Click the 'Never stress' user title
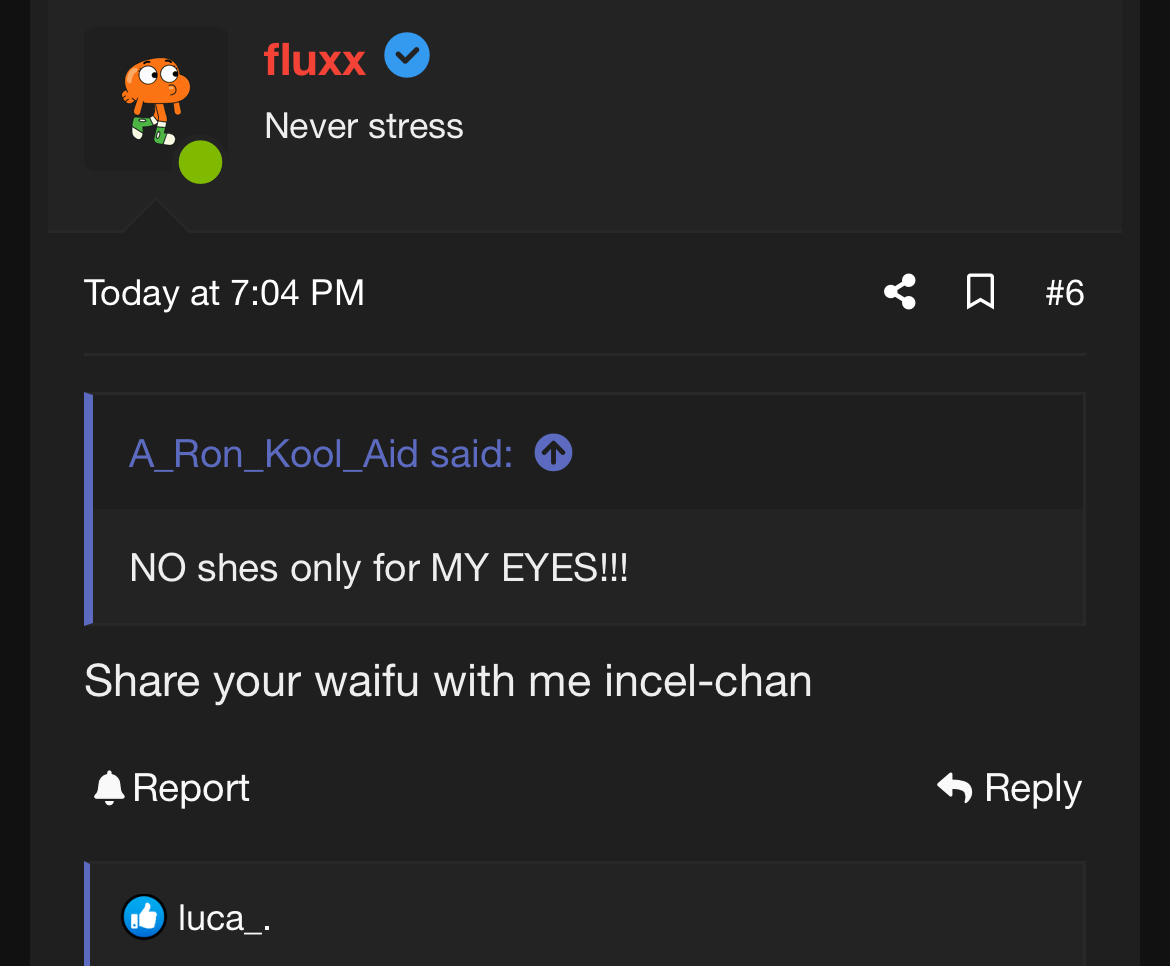1170x966 pixels. click(x=364, y=127)
